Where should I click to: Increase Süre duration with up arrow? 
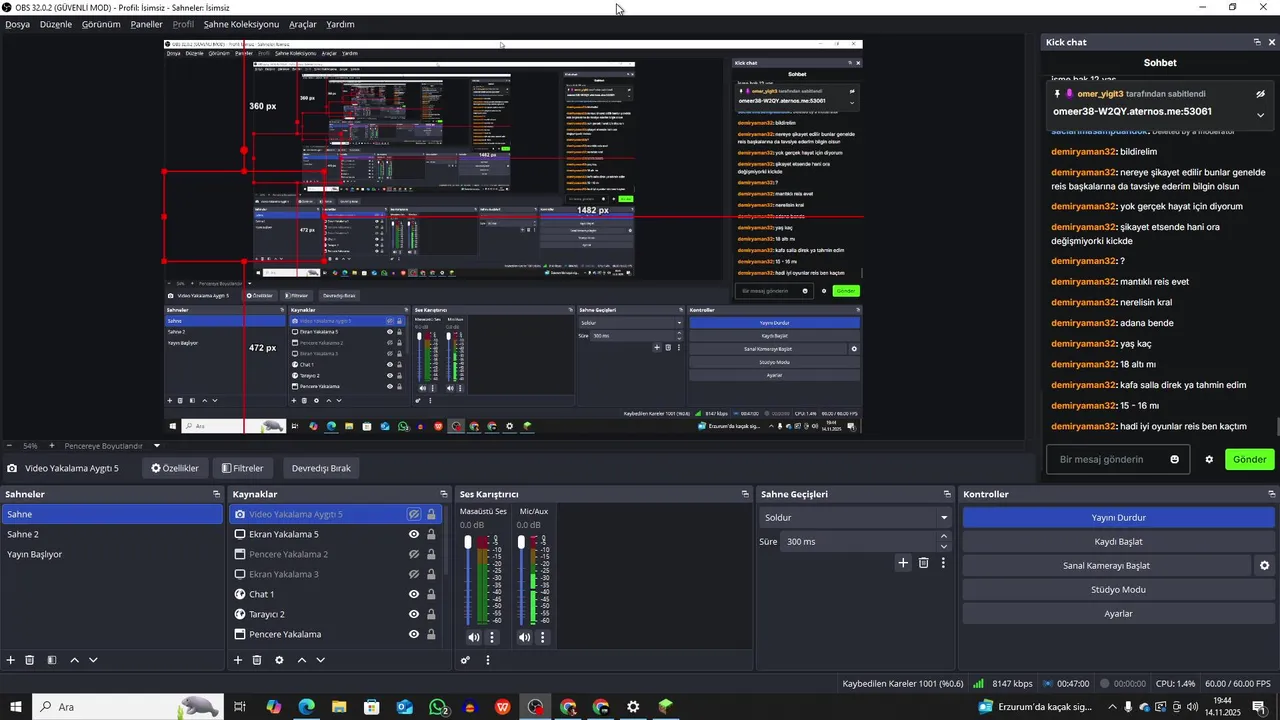(944, 537)
